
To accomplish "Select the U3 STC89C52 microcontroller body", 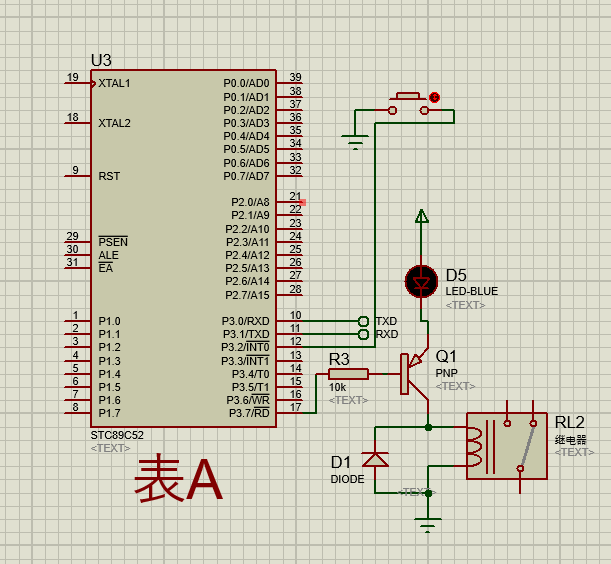I will [184, 249].
